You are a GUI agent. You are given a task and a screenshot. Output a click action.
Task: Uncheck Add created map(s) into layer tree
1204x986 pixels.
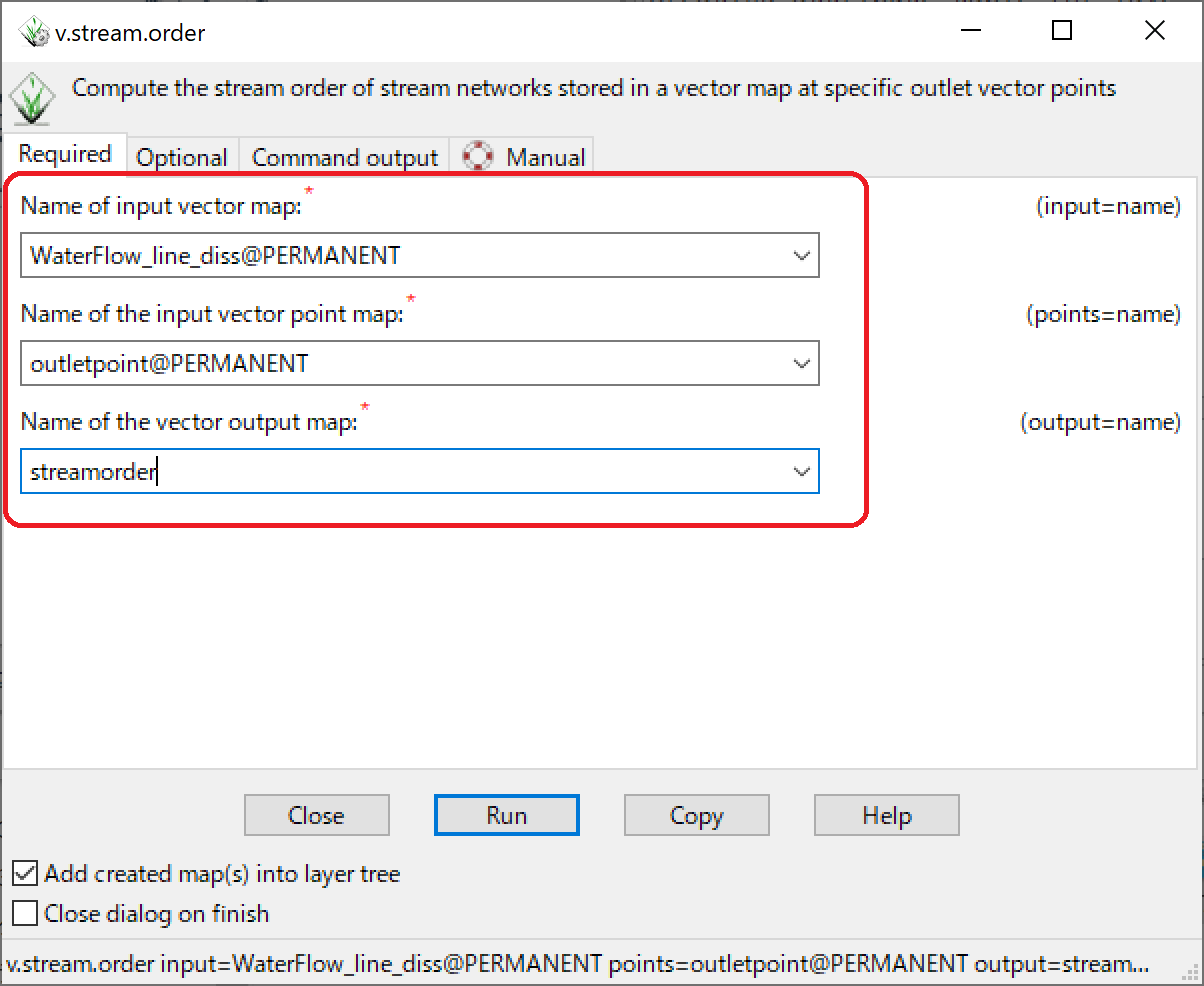[26, 874]
